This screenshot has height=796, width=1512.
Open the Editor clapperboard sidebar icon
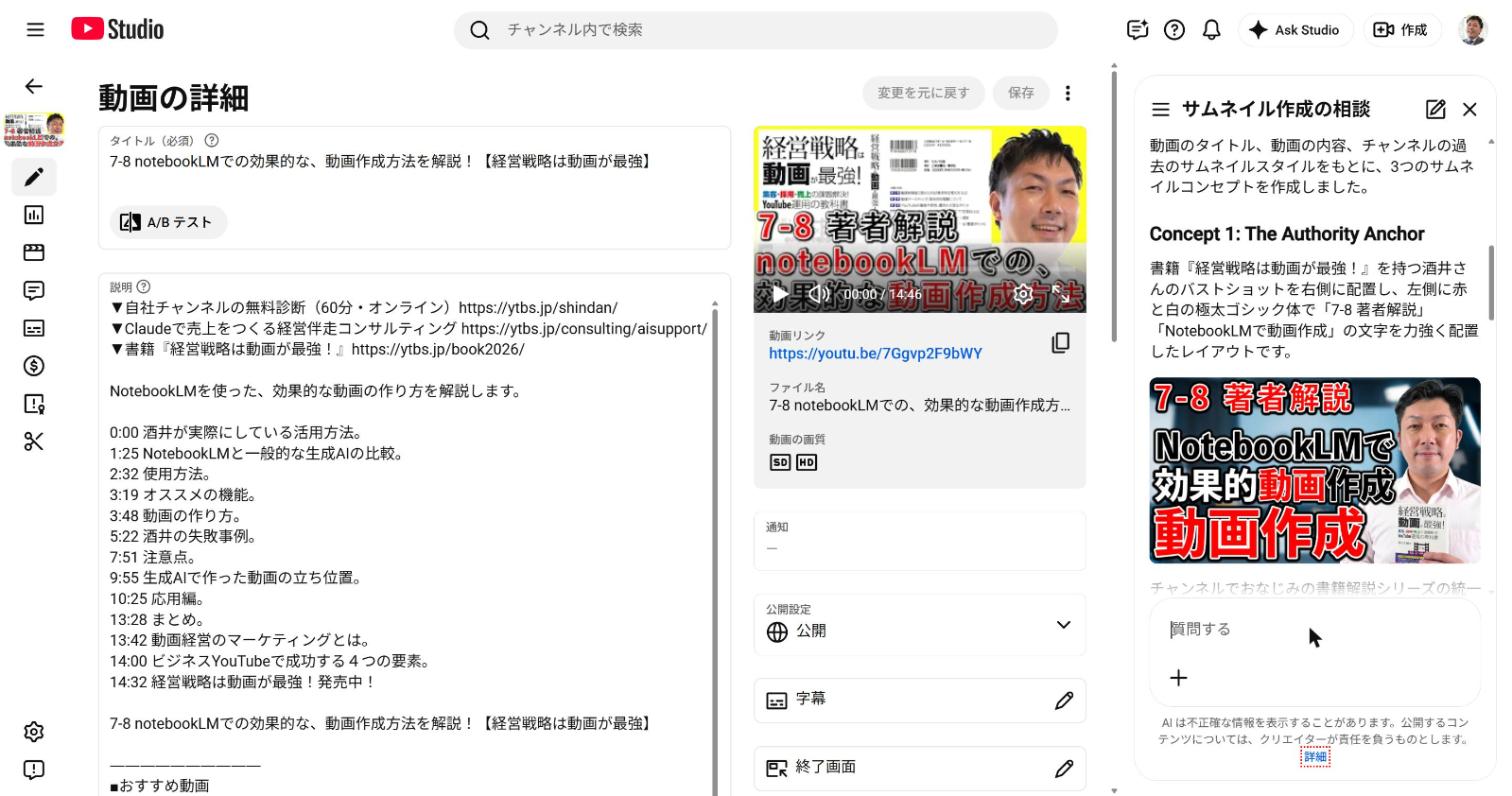click(34, 253)
